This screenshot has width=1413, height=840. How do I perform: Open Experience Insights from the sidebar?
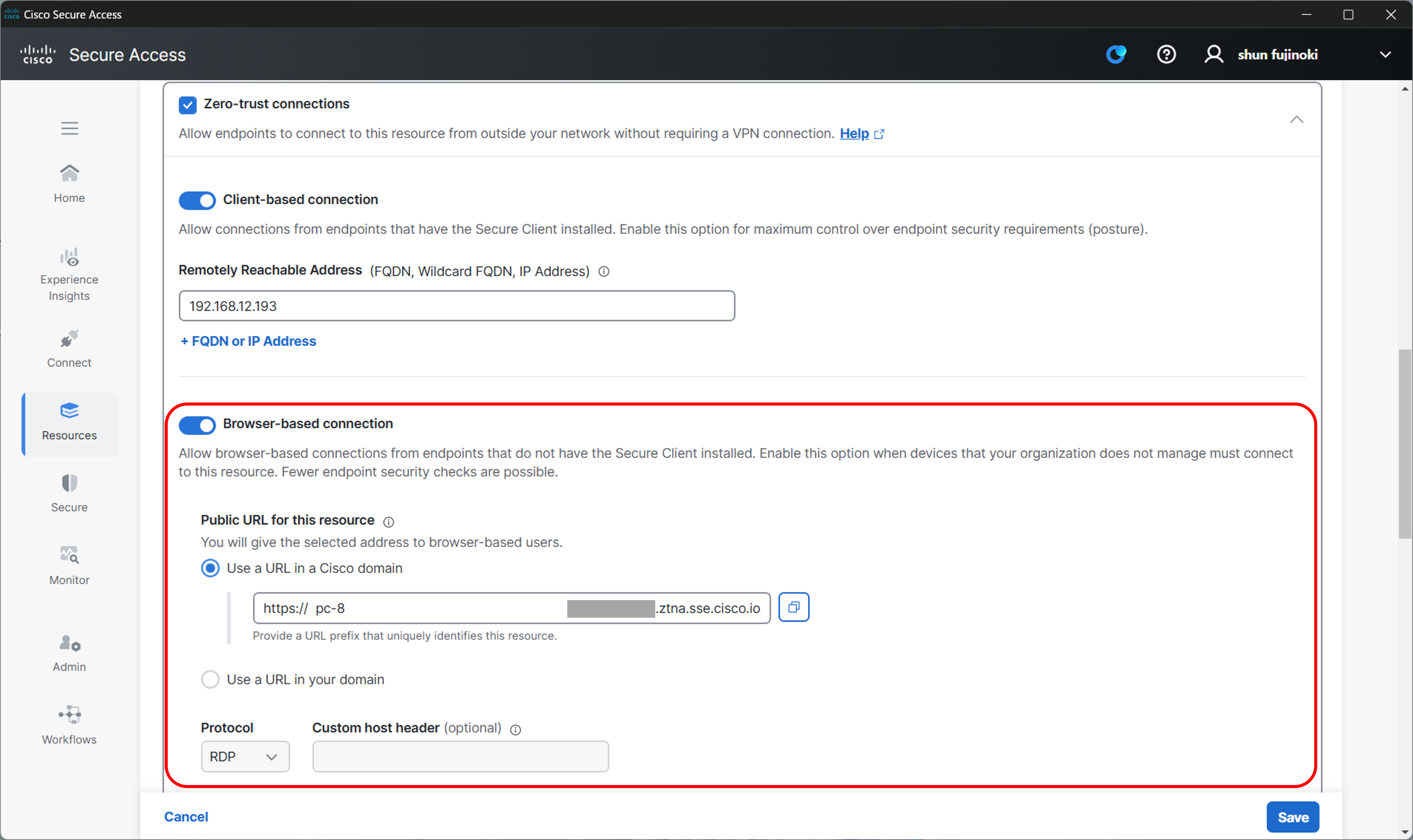tap(69, 275)
